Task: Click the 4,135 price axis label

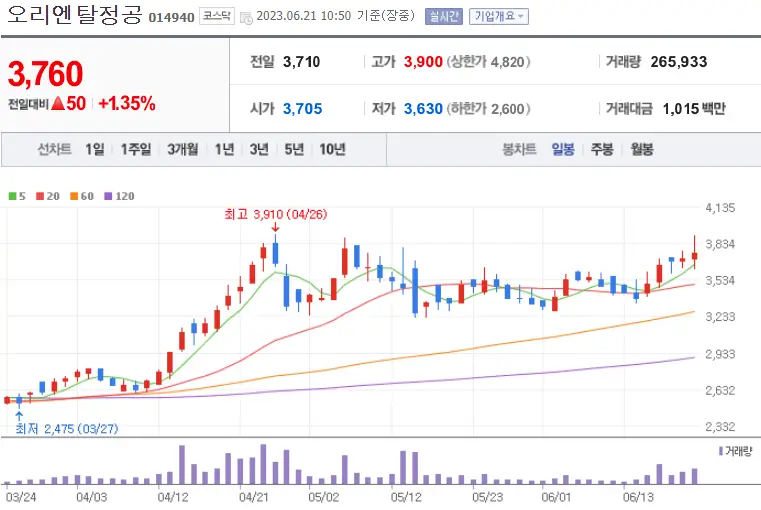Action: 720,208
